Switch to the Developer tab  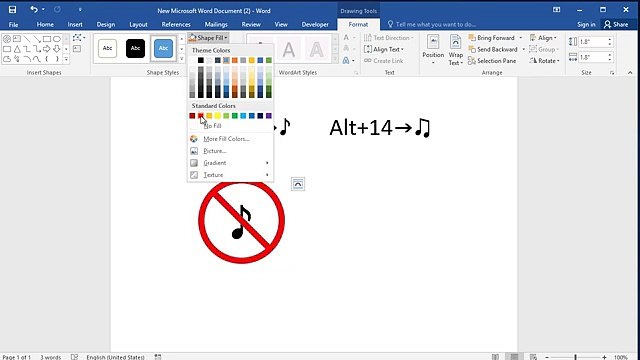coord(315,24)
